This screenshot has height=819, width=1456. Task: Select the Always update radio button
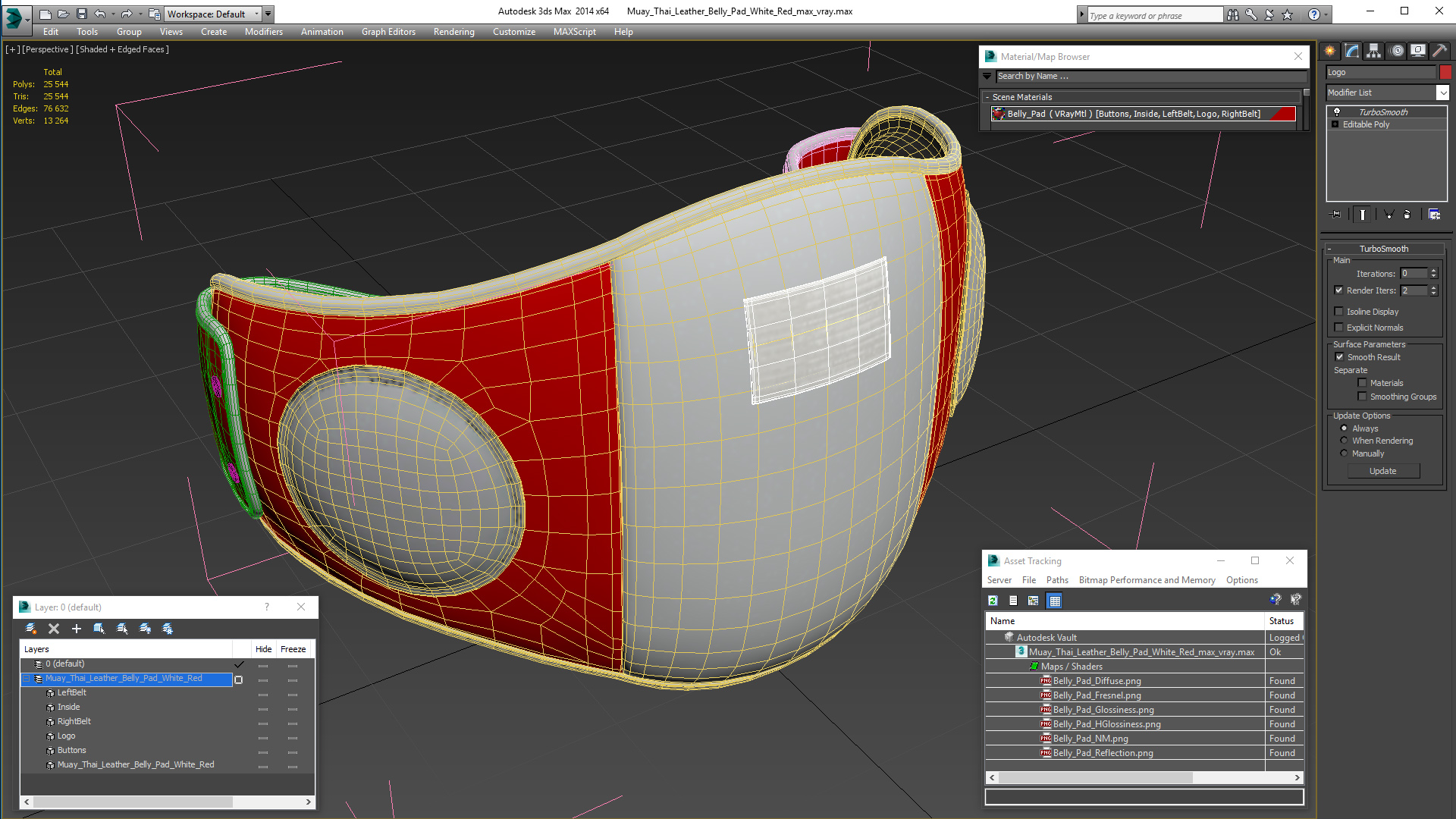pos(1345,428)
